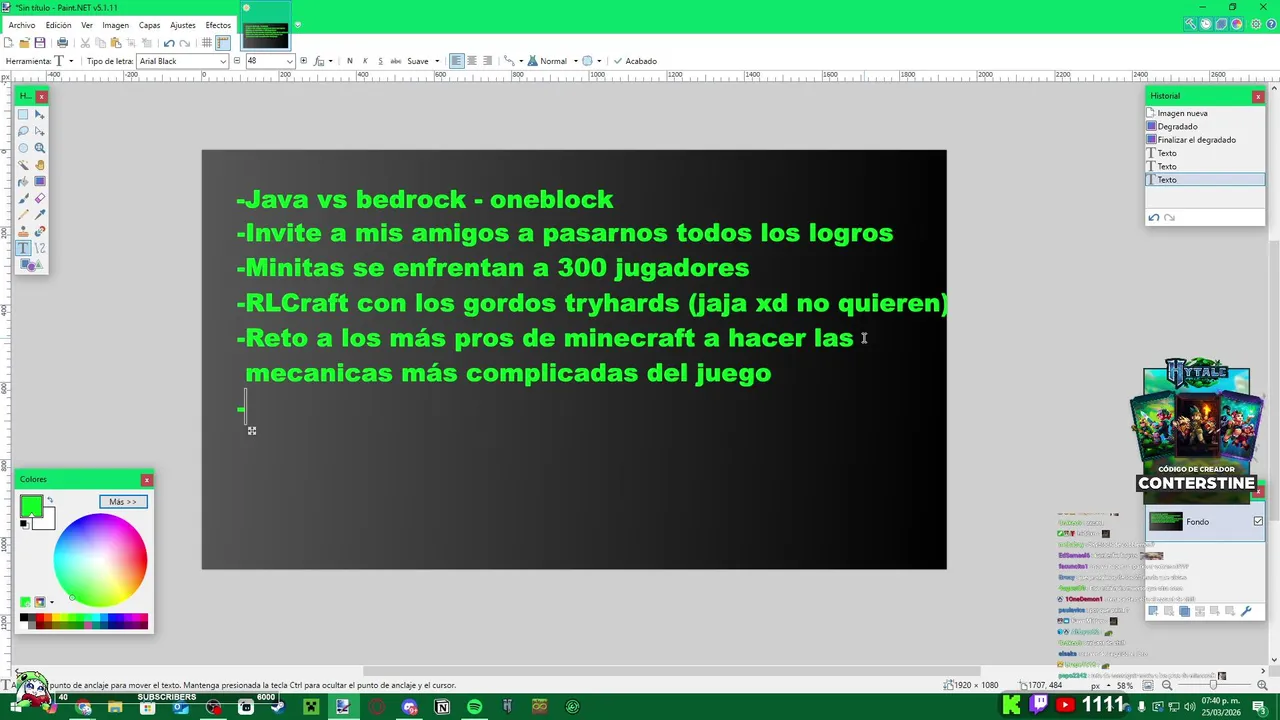1280x720 pixels.
Task: Select the Paintbrush tool
Action: (23, 198)
